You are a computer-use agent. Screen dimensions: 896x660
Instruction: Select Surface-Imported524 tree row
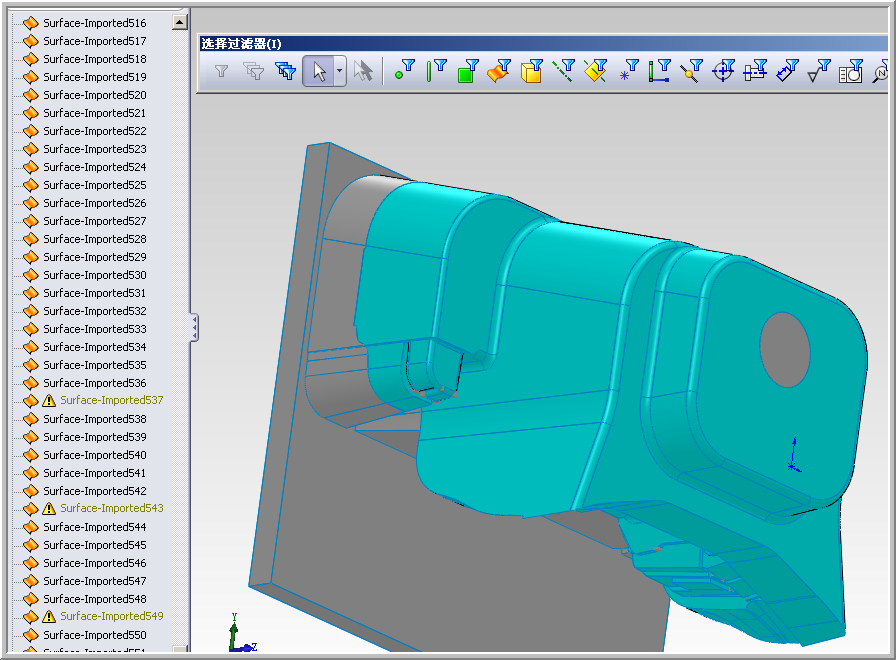pos(95,167)
